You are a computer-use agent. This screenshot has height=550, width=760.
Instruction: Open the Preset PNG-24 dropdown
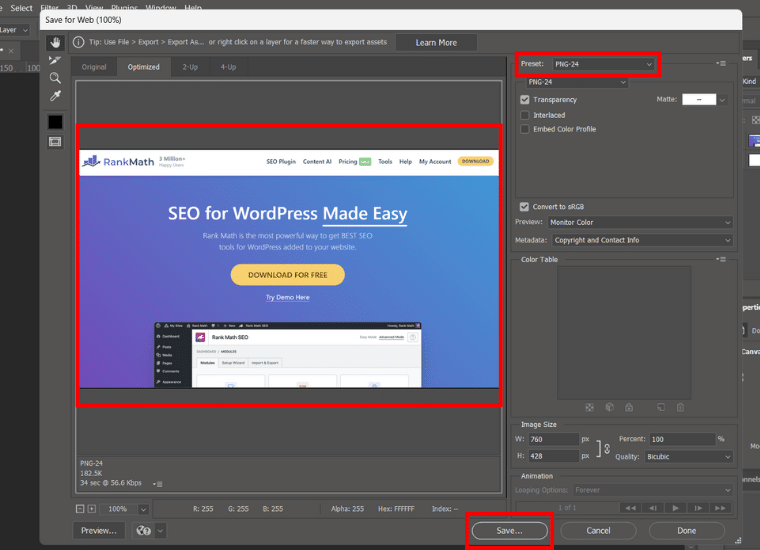603,64
